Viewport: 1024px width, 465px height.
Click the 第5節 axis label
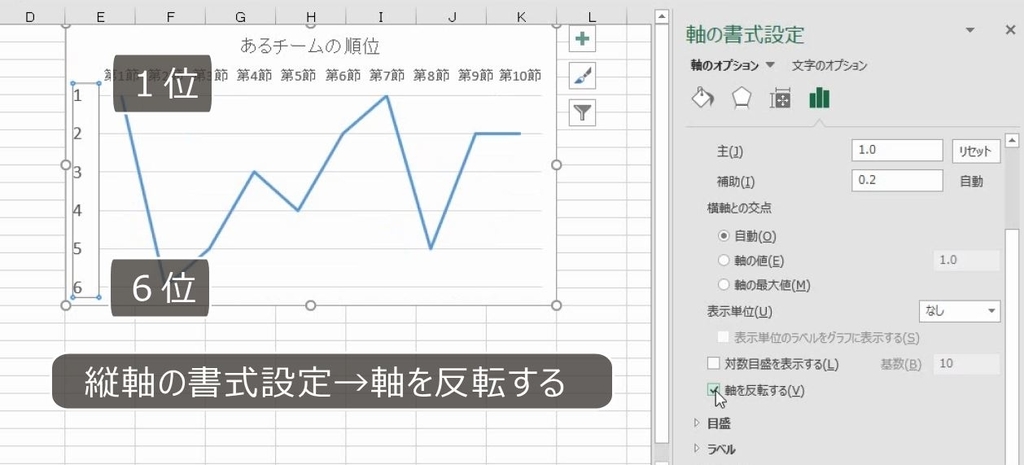298,76
